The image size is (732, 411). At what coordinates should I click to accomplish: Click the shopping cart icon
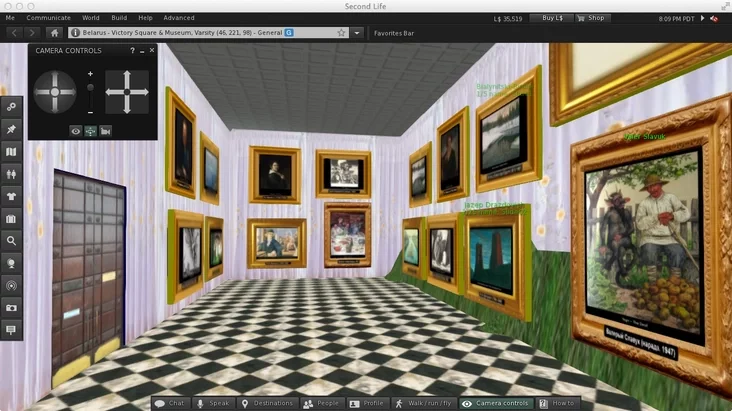tap(581, 18)
